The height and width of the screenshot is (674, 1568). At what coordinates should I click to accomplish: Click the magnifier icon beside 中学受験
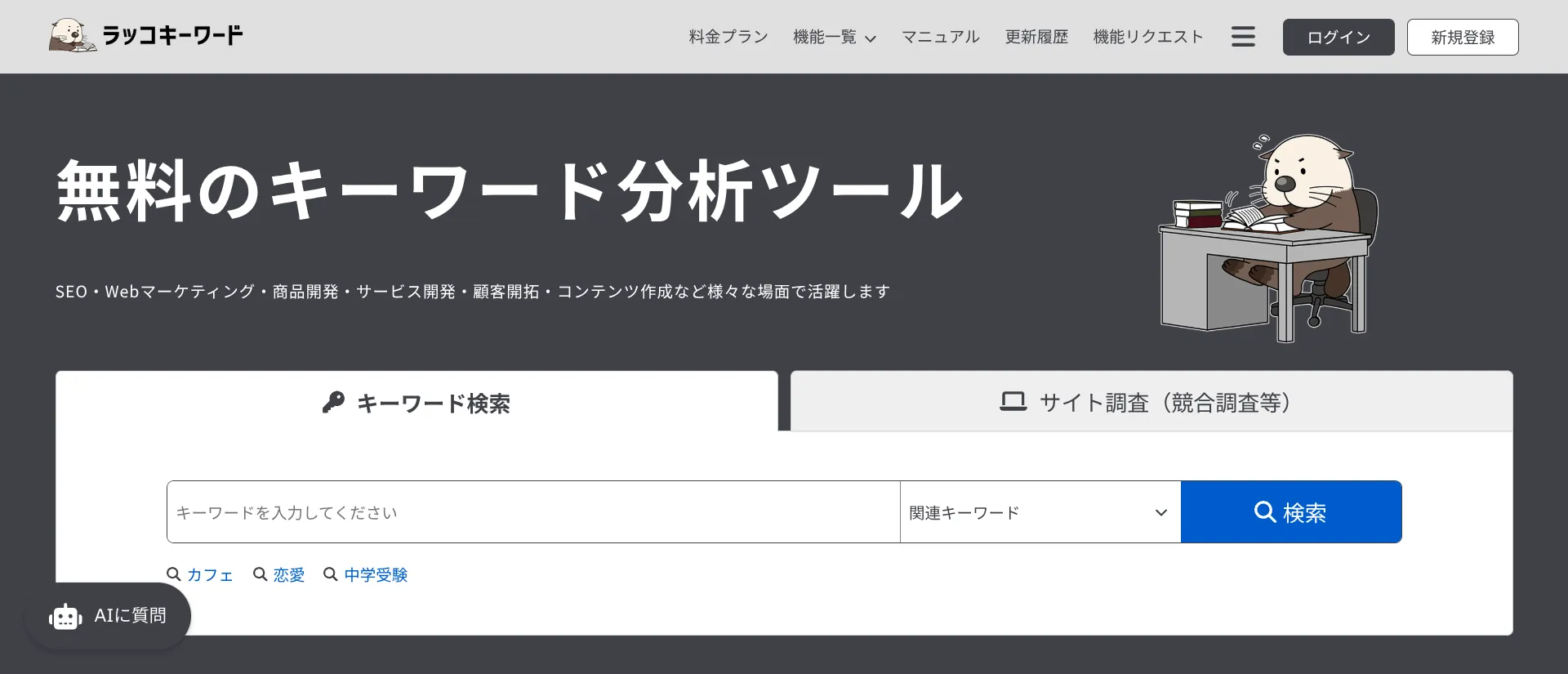coord(331,574)
